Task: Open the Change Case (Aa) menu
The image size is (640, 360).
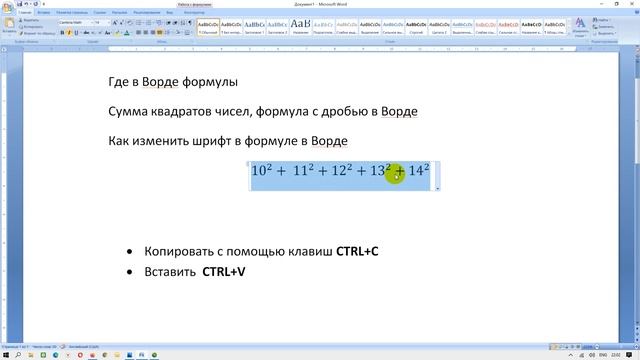Action: click(107, 33)
